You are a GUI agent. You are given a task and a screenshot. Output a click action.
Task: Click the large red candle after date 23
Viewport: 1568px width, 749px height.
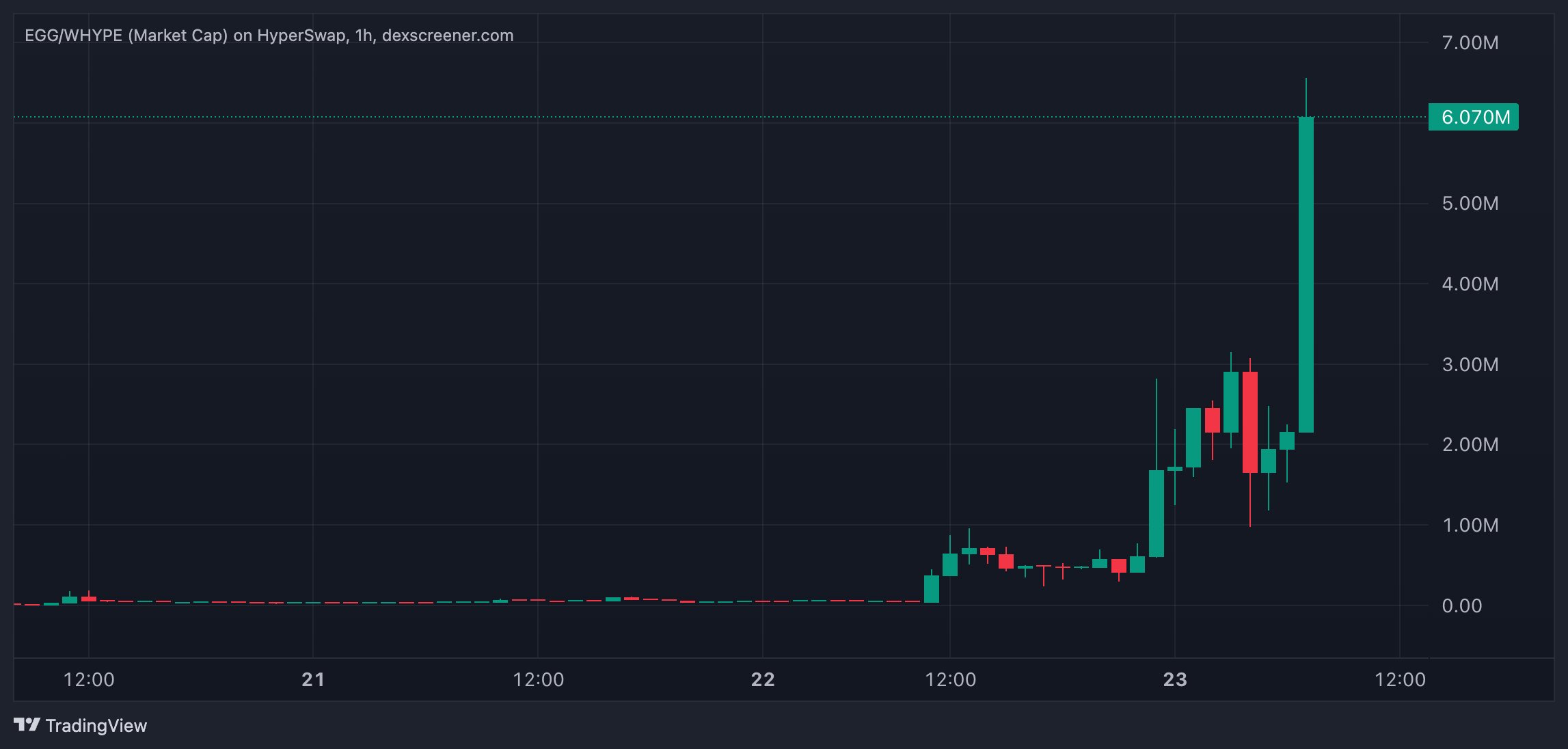click(x=1250, y=422)
